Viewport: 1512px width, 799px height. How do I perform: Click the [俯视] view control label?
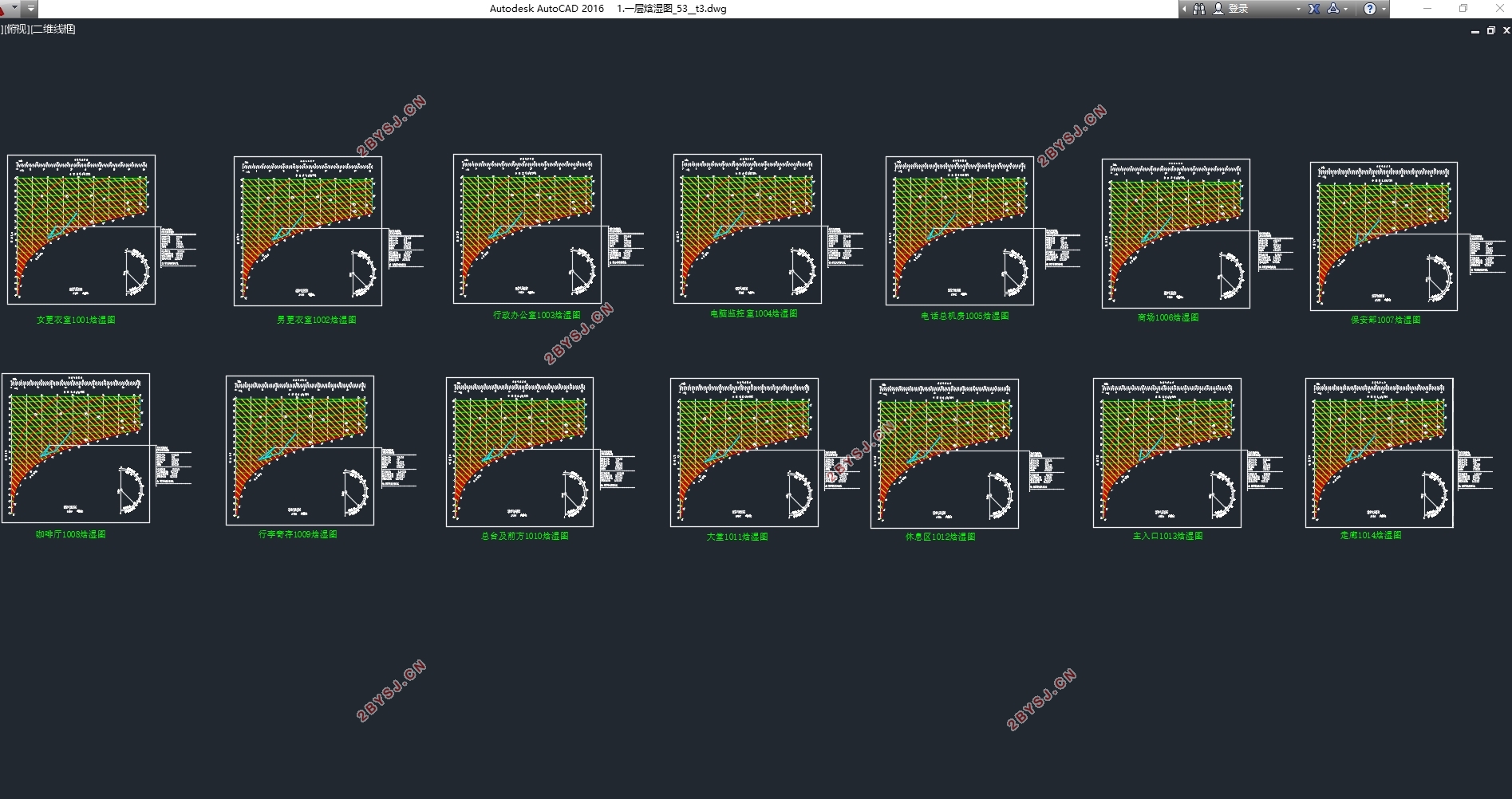click(x=16, y=30)
